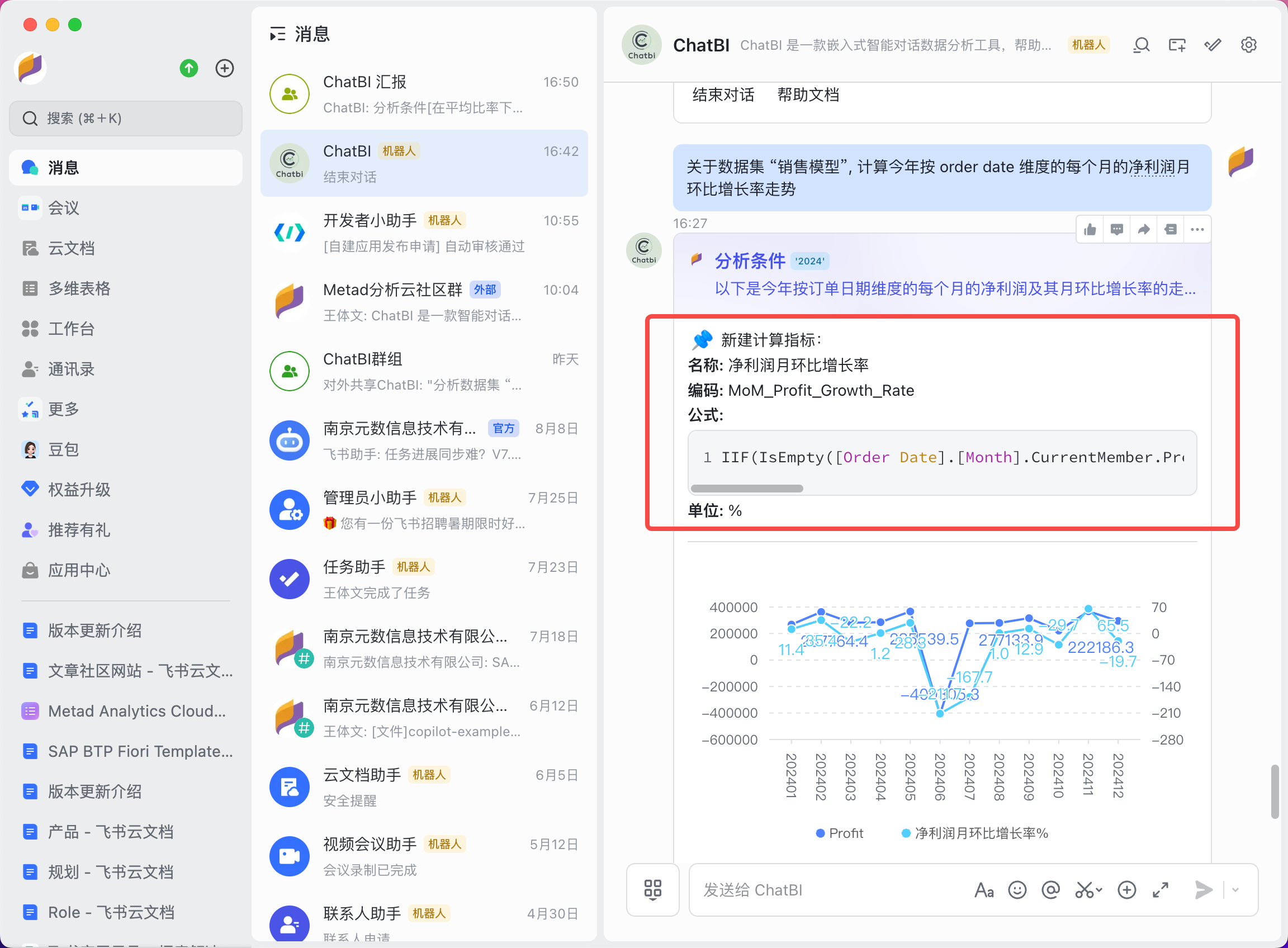Click the plus create-new icon in sidebar
1288x948 pixels.
click(224, 68)
